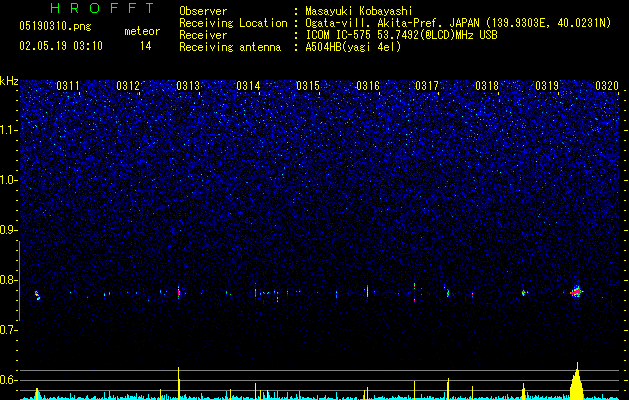Screen dimensions: 629x400
Task: Click the 0318 time marker
Action: click(487, 86)
